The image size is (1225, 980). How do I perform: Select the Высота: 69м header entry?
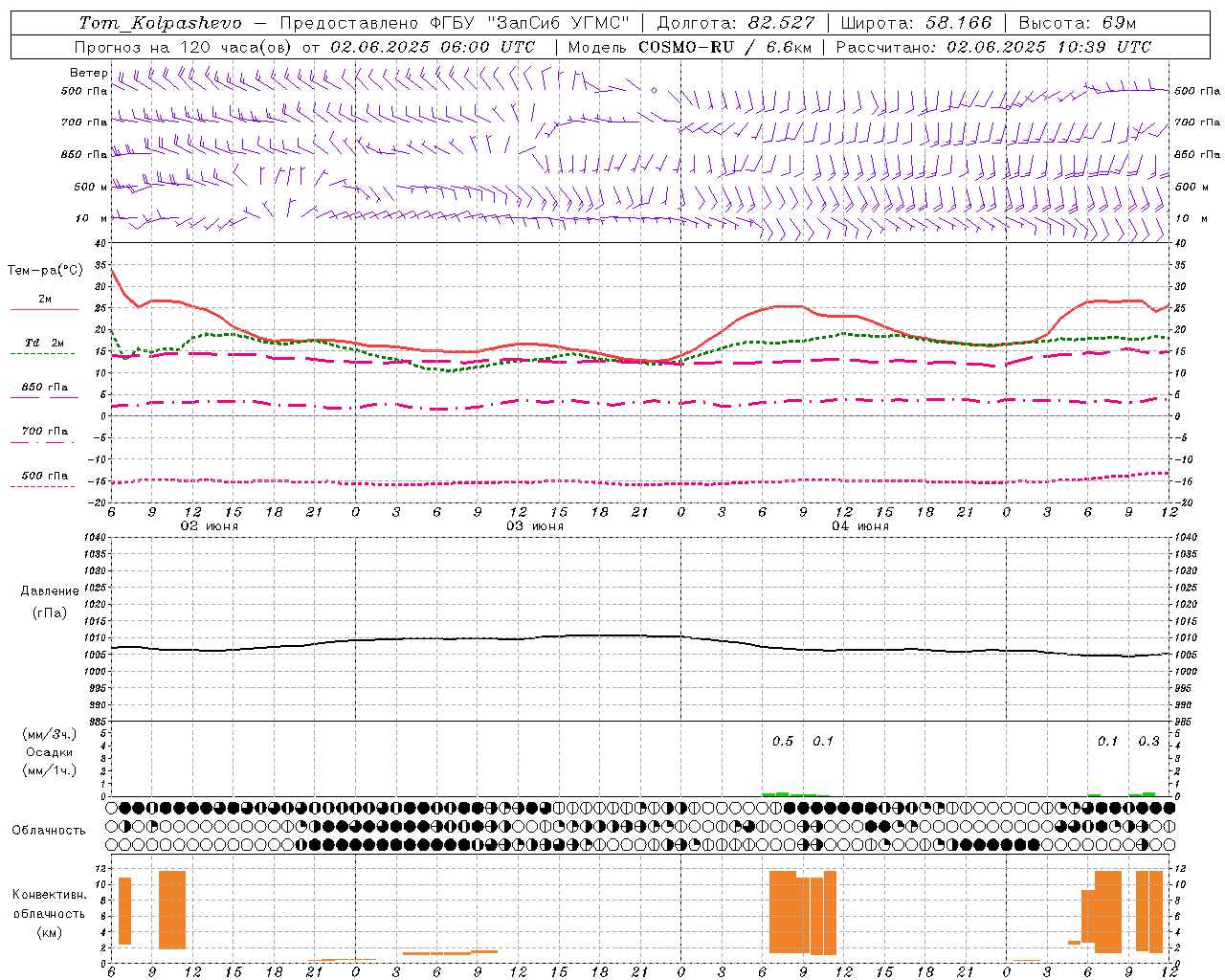1078,23
